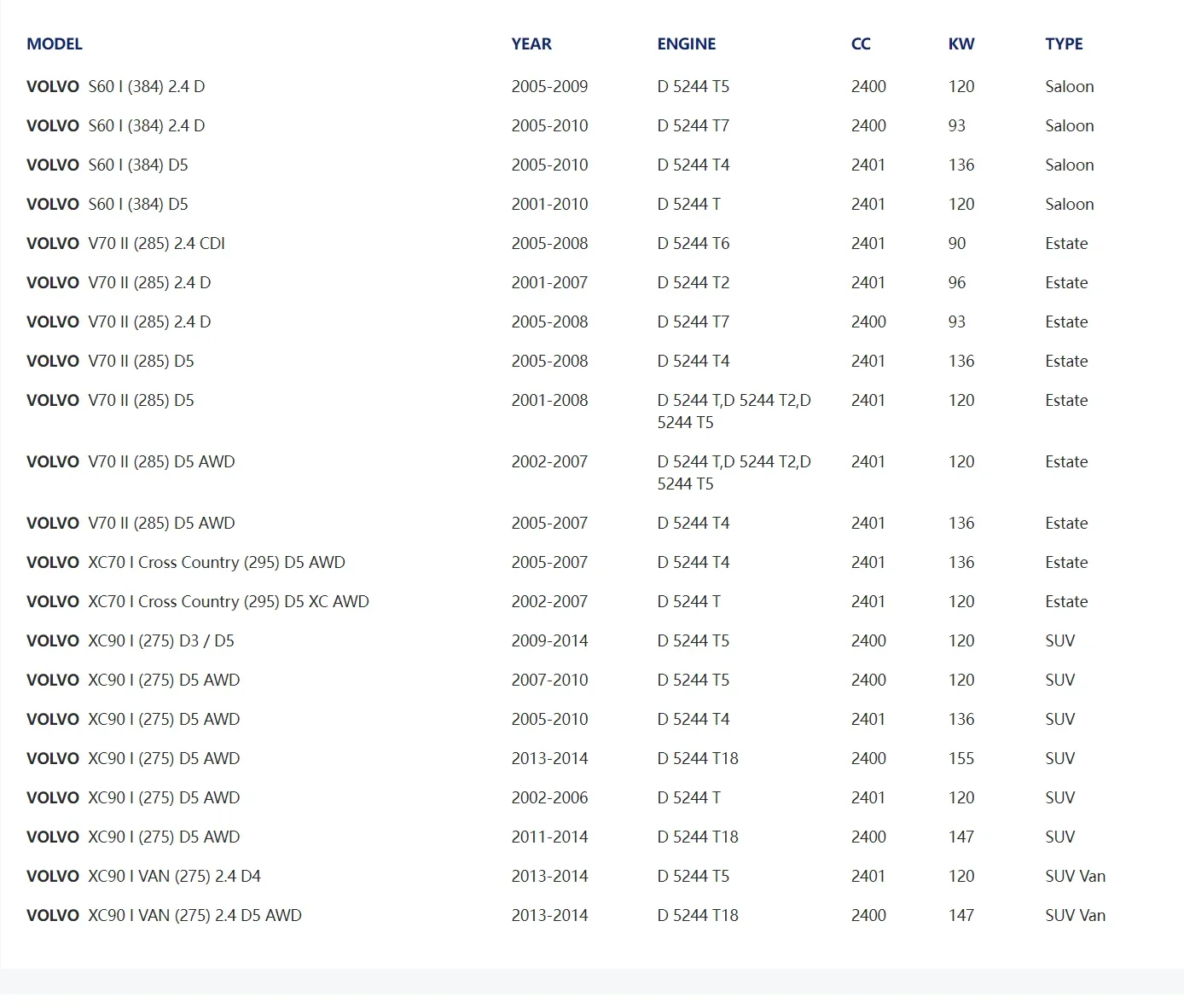Select model XC90 I VAN (275) 2.4 D5 AWD

195,915
